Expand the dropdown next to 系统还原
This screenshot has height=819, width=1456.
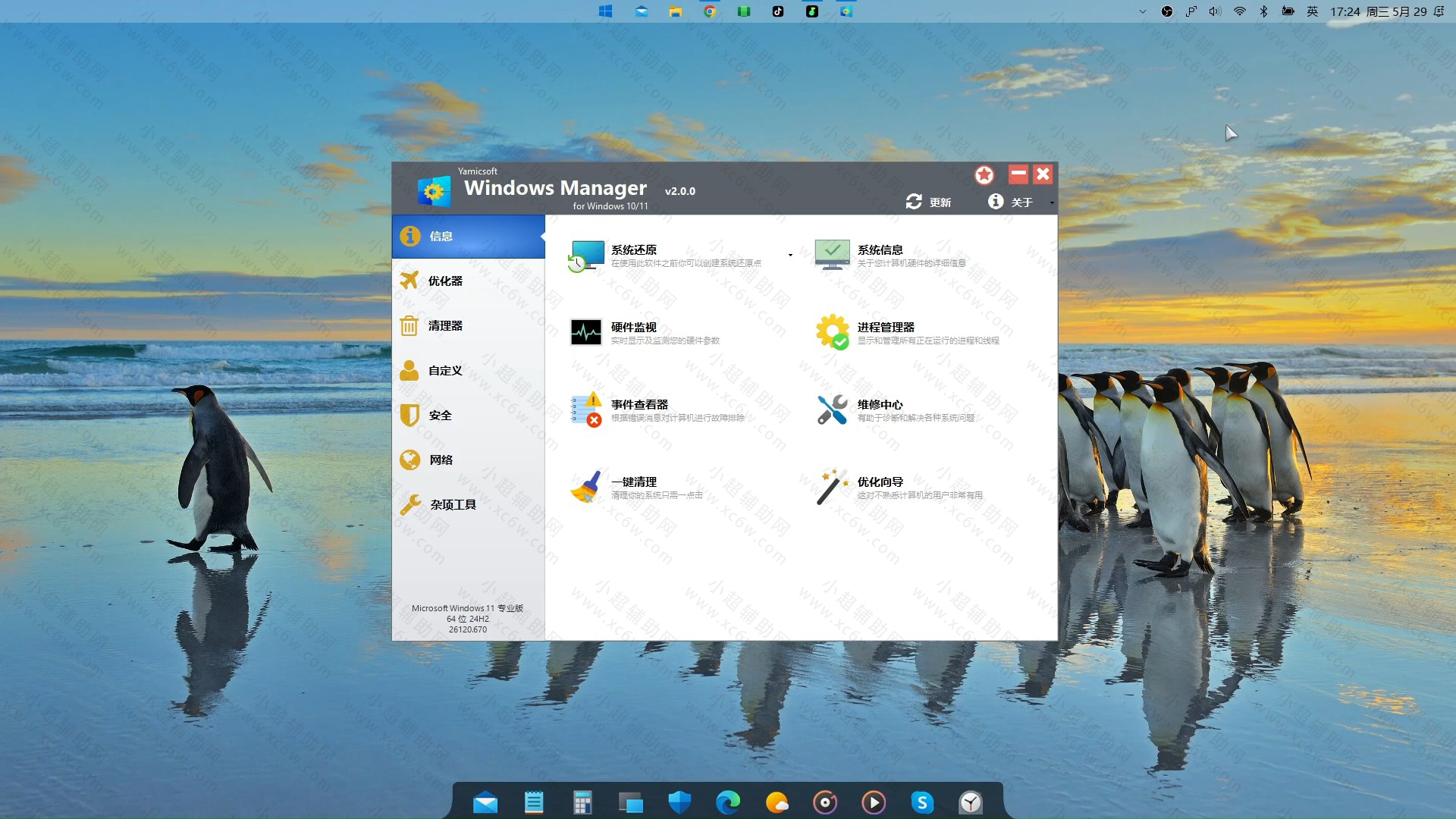[x=789, y=255]
